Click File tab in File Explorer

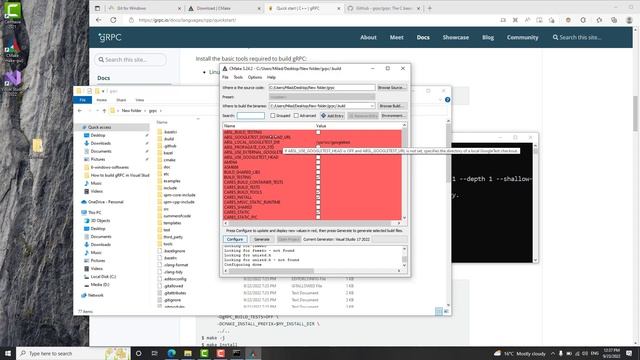(x=82, y=100)
